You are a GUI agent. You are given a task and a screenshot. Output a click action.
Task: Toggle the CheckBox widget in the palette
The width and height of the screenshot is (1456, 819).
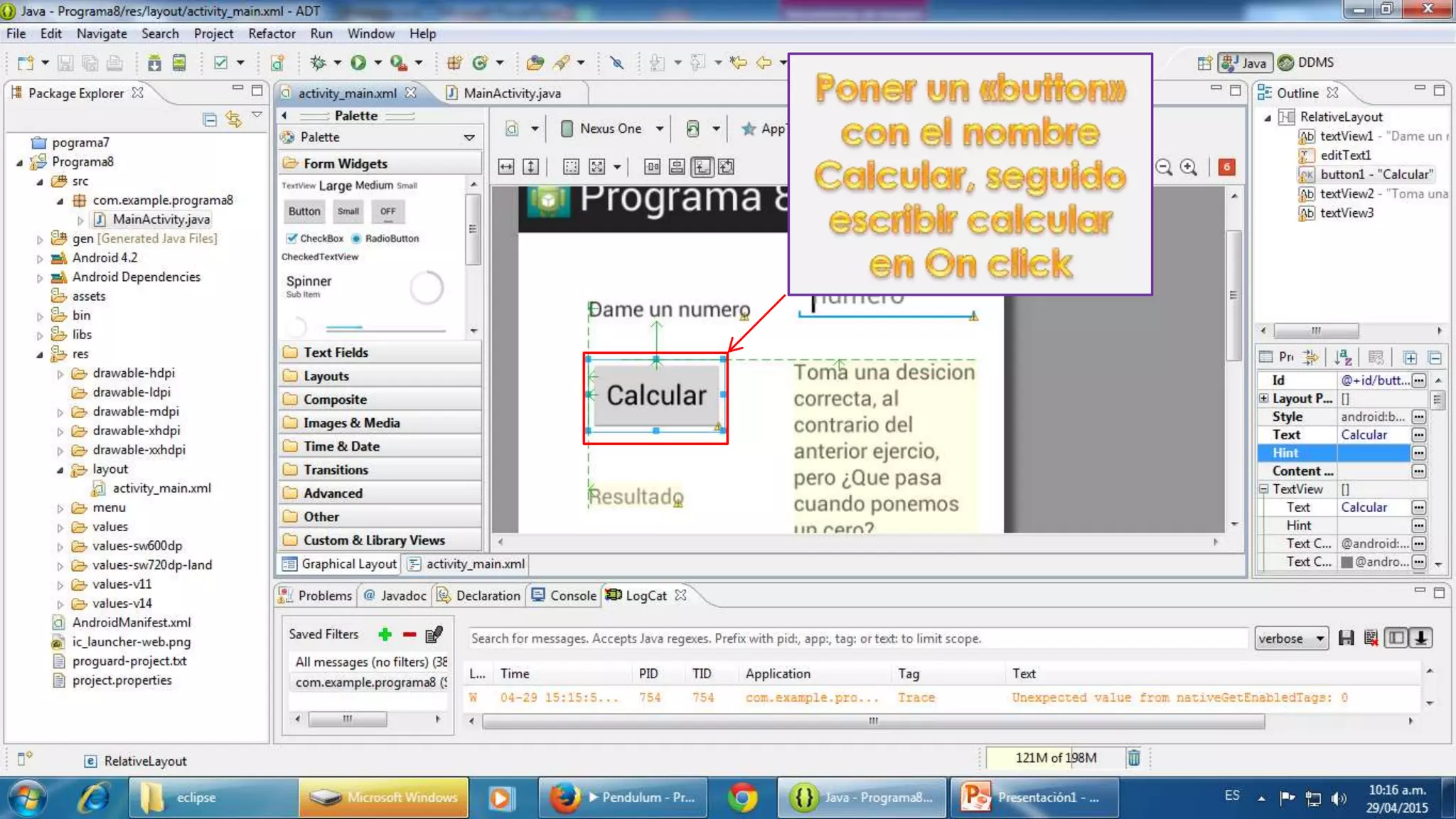(291, 238)
